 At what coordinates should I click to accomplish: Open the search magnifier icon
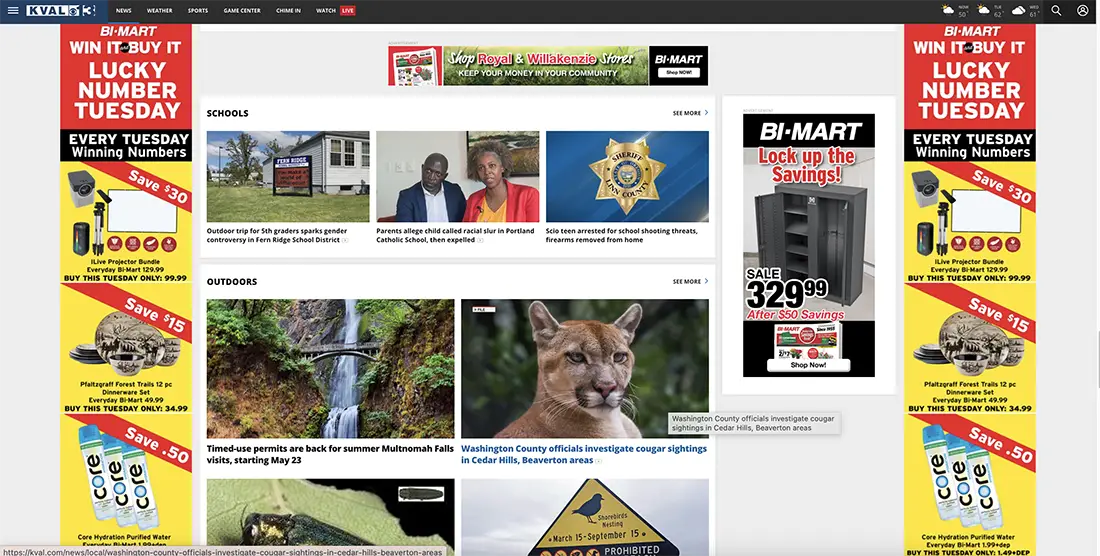pyautogui.click(x=1056, y=11)
